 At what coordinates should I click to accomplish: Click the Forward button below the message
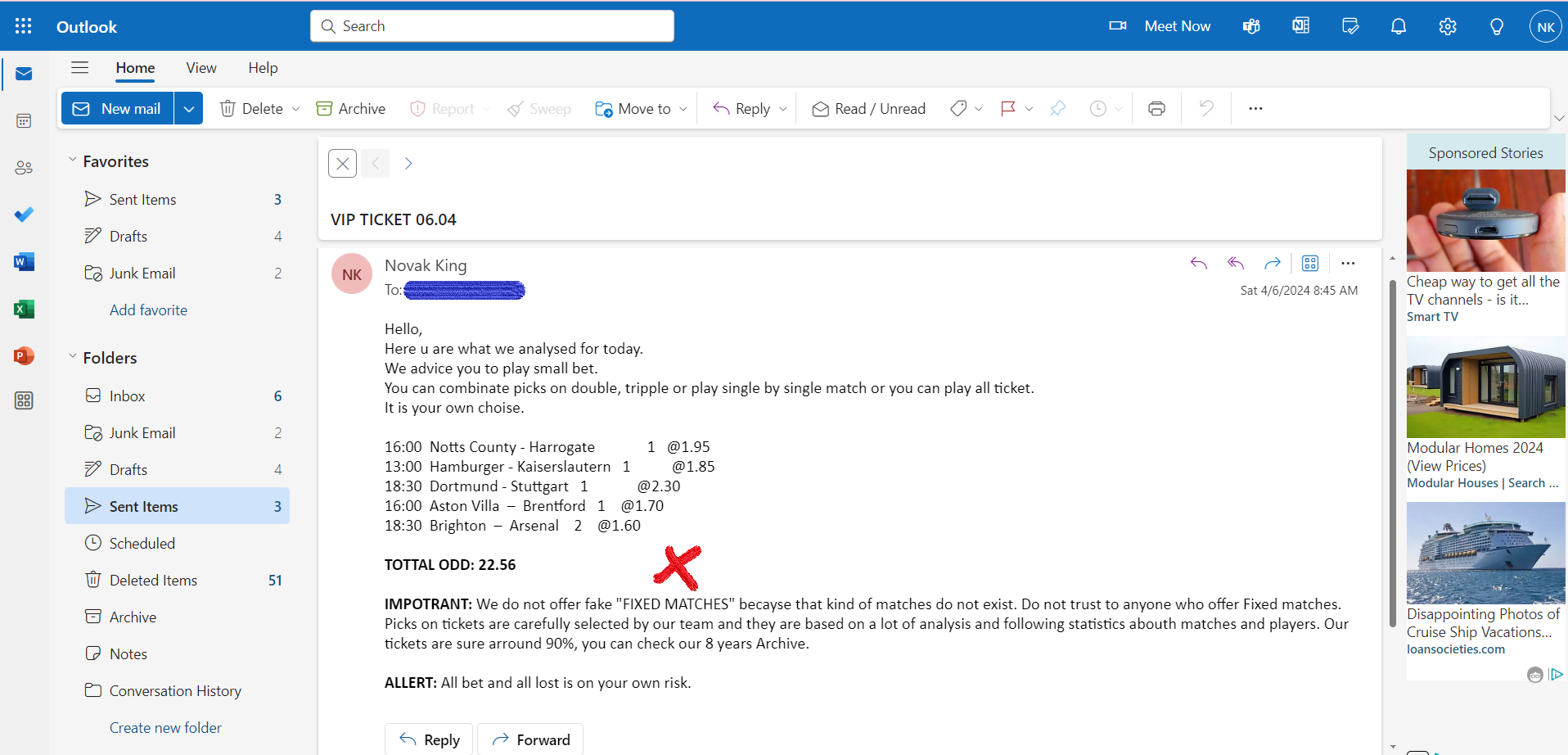(x=530, y=739)
